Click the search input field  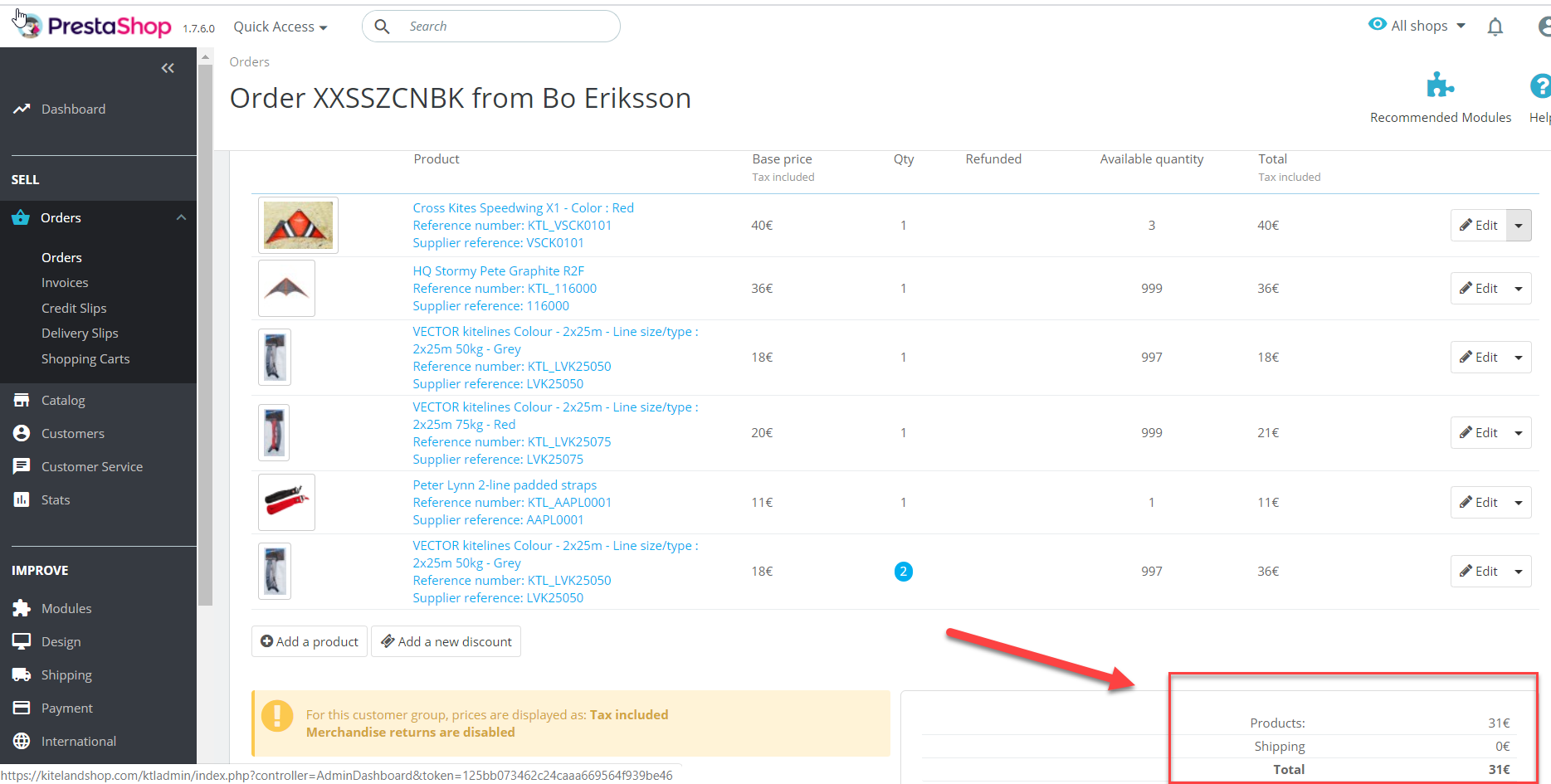point(506,27)
